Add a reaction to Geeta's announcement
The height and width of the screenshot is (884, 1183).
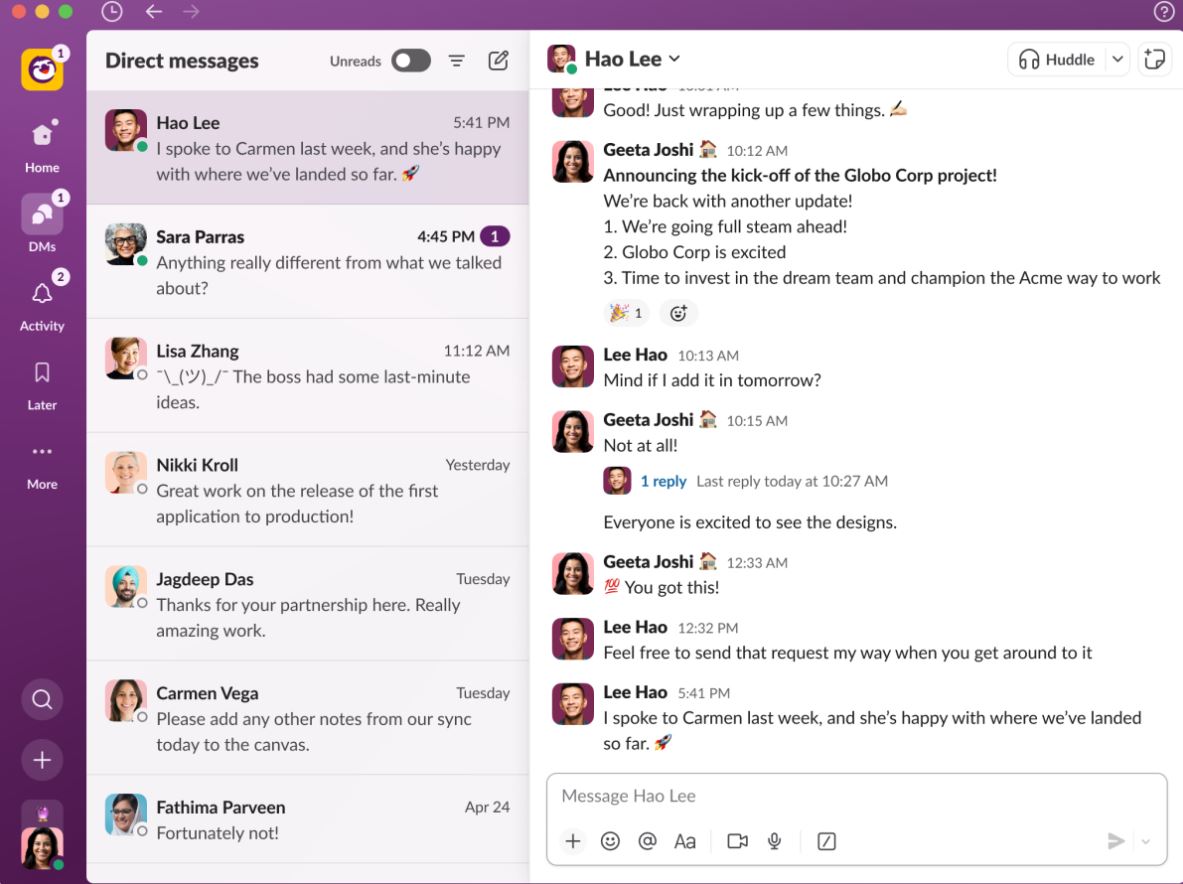[x=678, y=313]
